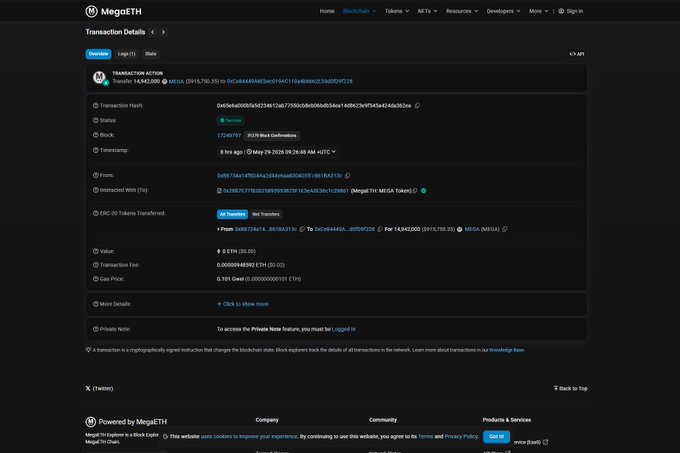Click Sign In link
The image size is (680, 453).
coord(575,11)
